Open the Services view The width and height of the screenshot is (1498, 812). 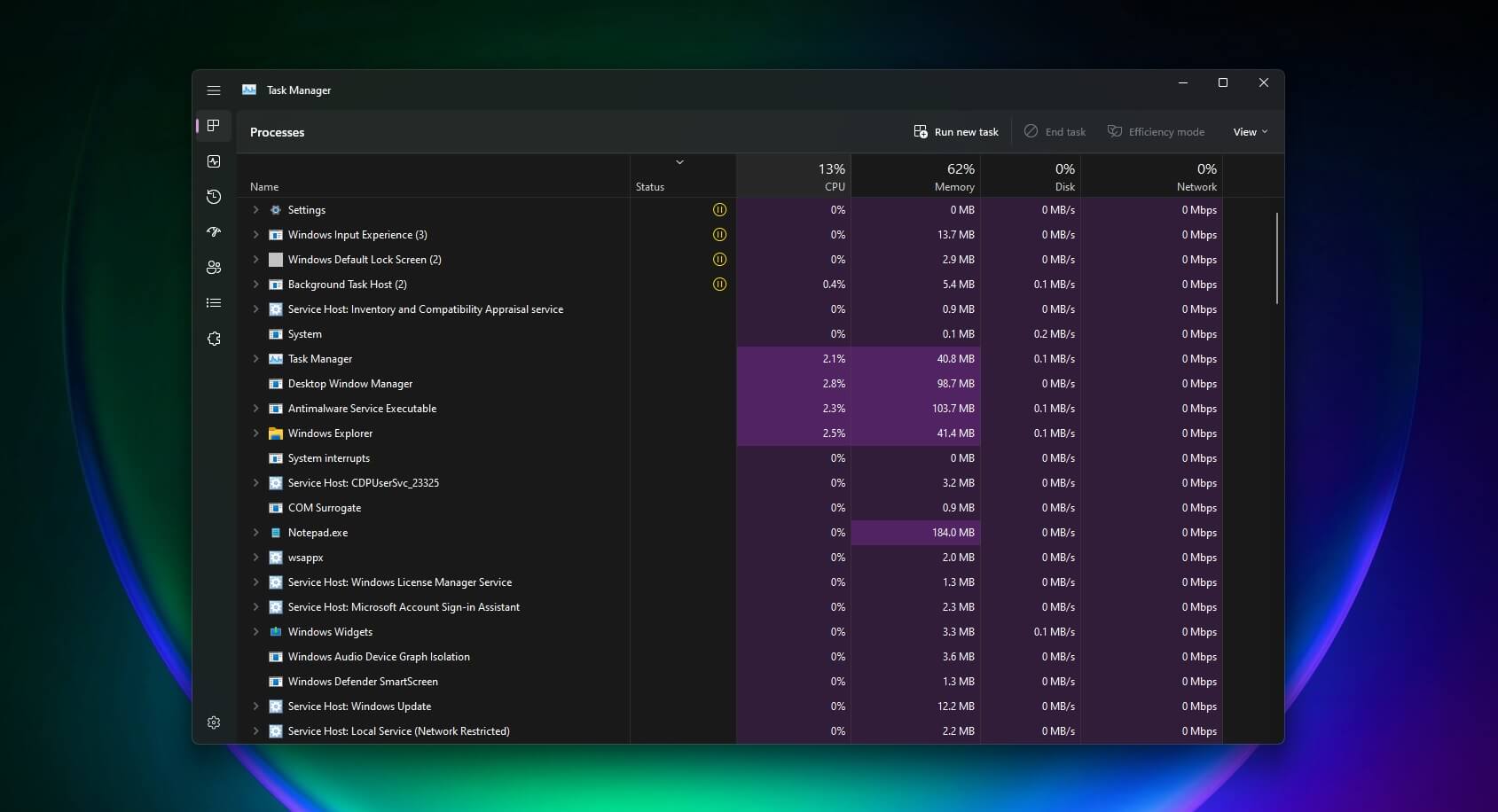point(213,339)
